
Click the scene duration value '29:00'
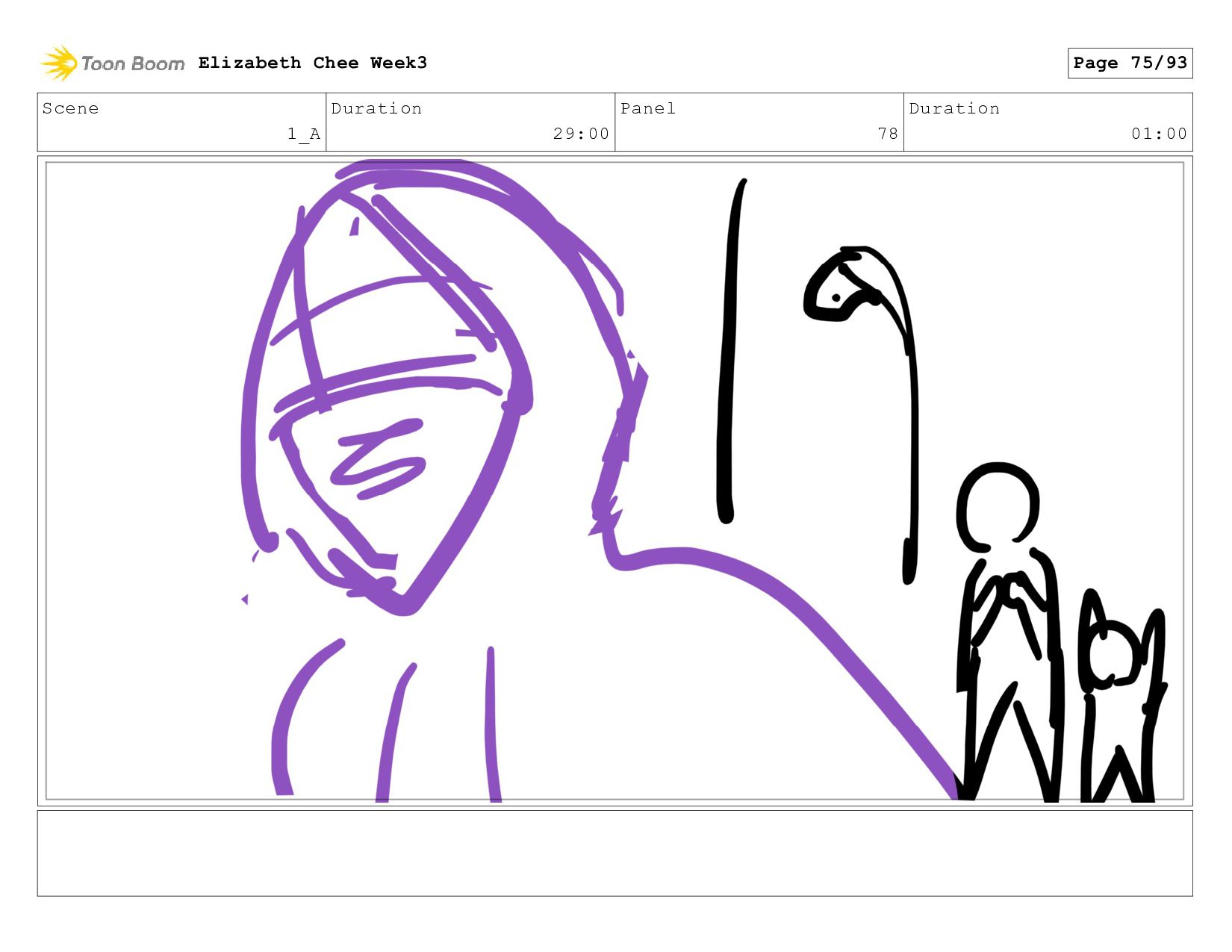(x=581, y=134)
